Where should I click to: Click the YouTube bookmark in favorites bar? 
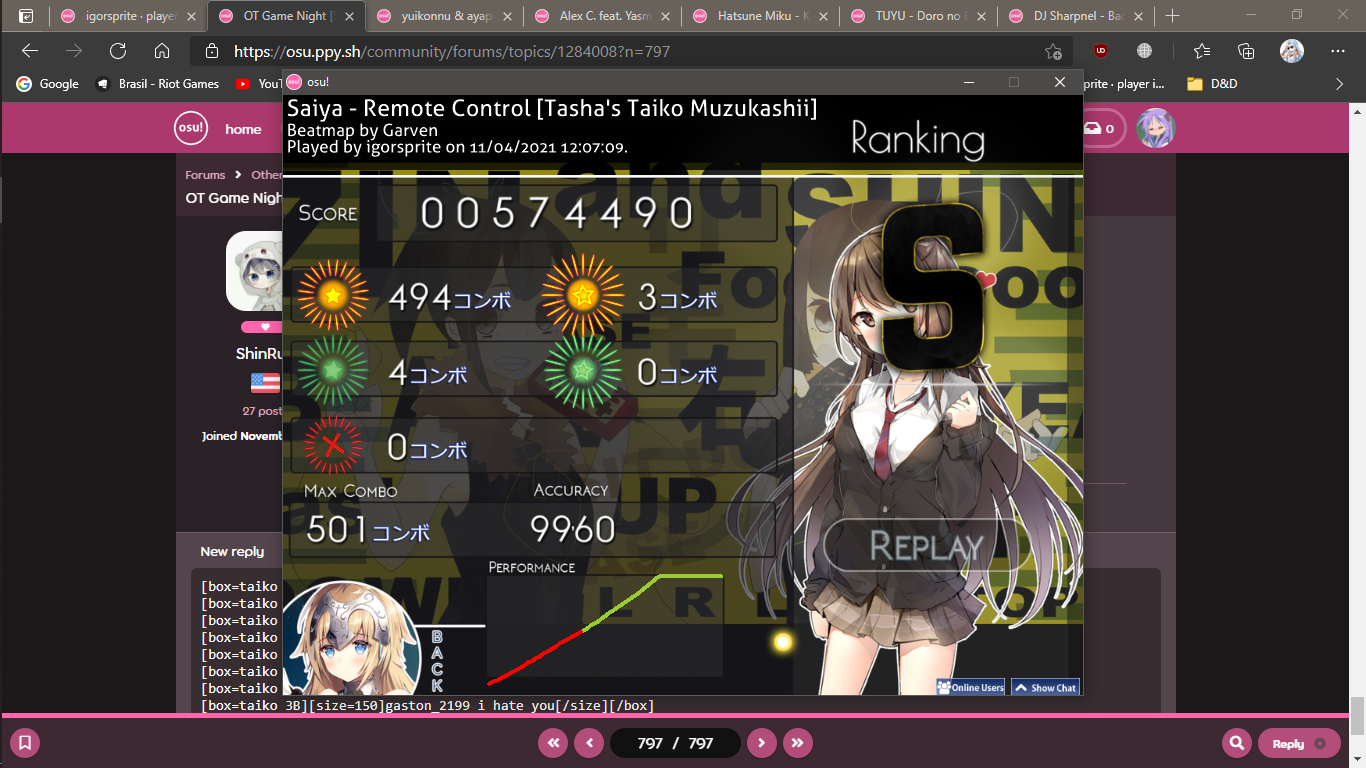pos(259,84)
